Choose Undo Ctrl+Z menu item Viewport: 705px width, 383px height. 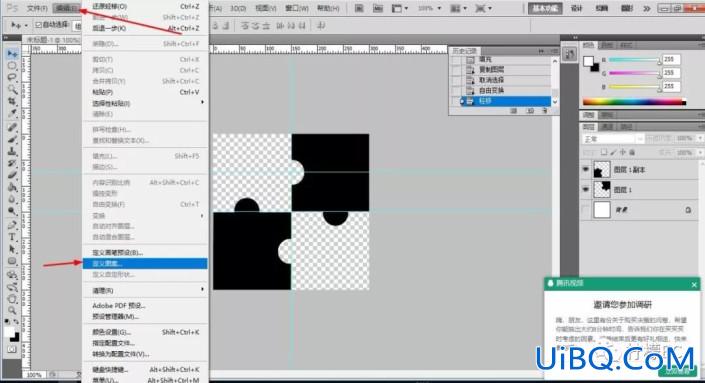click(145, 6)
